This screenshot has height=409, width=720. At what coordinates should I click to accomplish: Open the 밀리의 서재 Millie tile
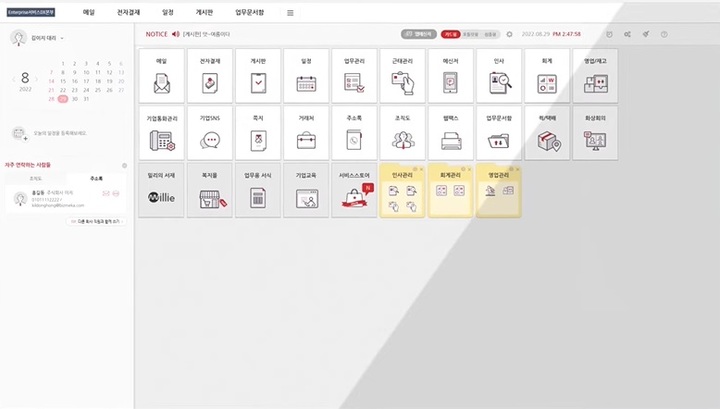162,190
